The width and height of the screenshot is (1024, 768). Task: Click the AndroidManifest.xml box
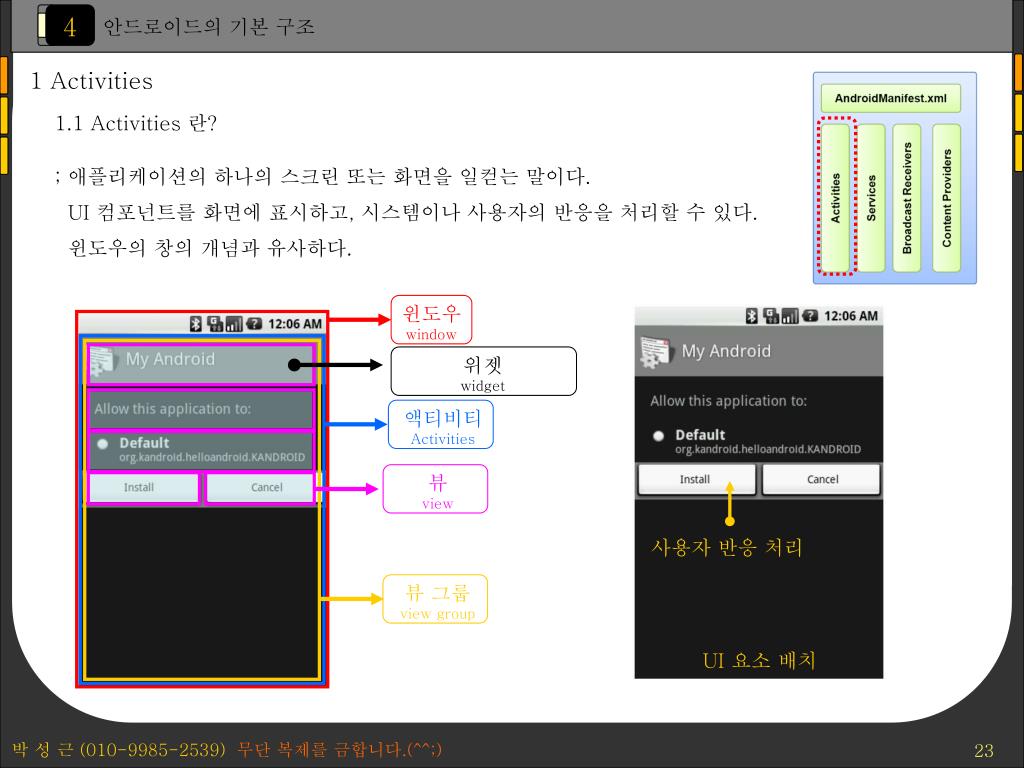(891, 99)
